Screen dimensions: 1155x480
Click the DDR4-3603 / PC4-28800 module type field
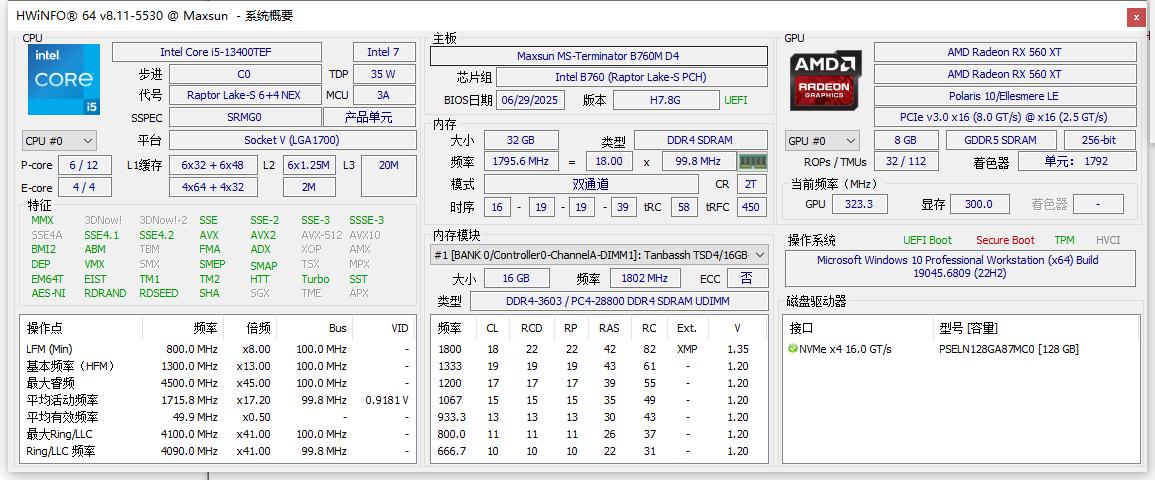(619, 301)
